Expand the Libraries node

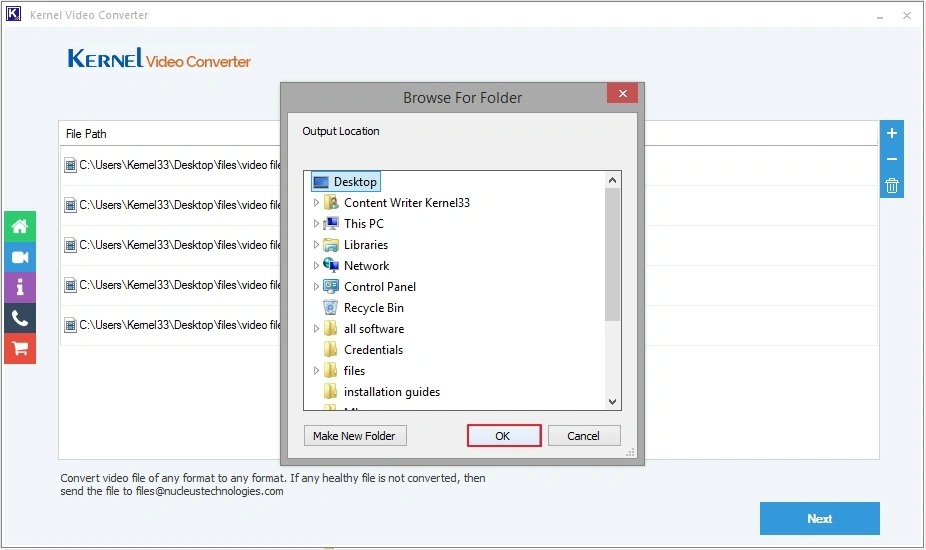(316, 245)
